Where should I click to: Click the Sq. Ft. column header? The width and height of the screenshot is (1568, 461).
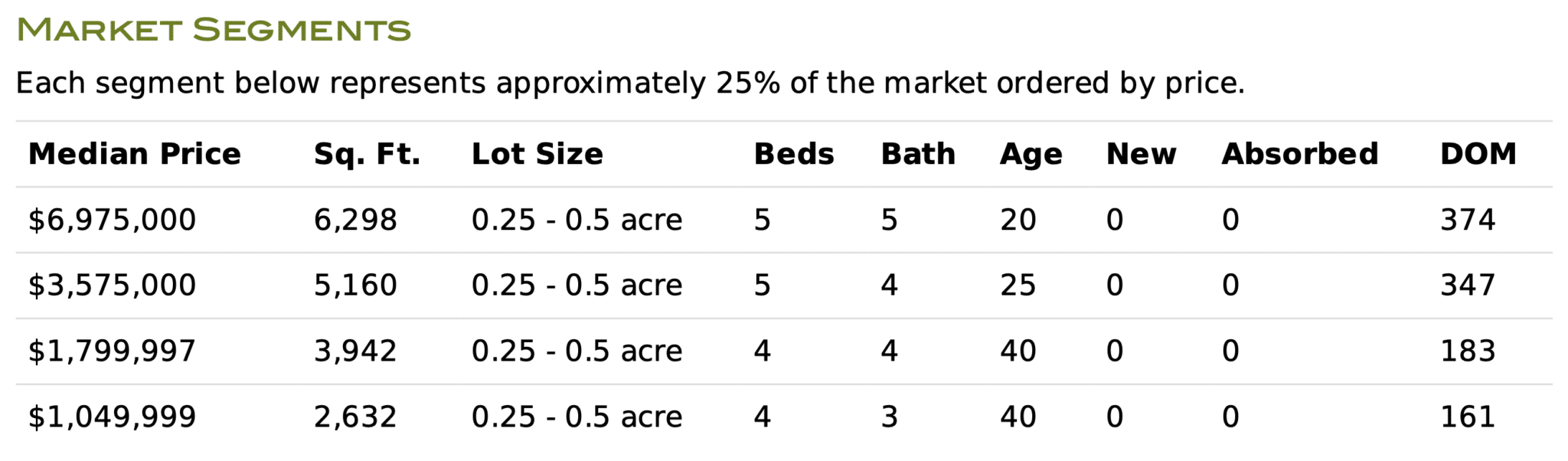tap(367, 154)
